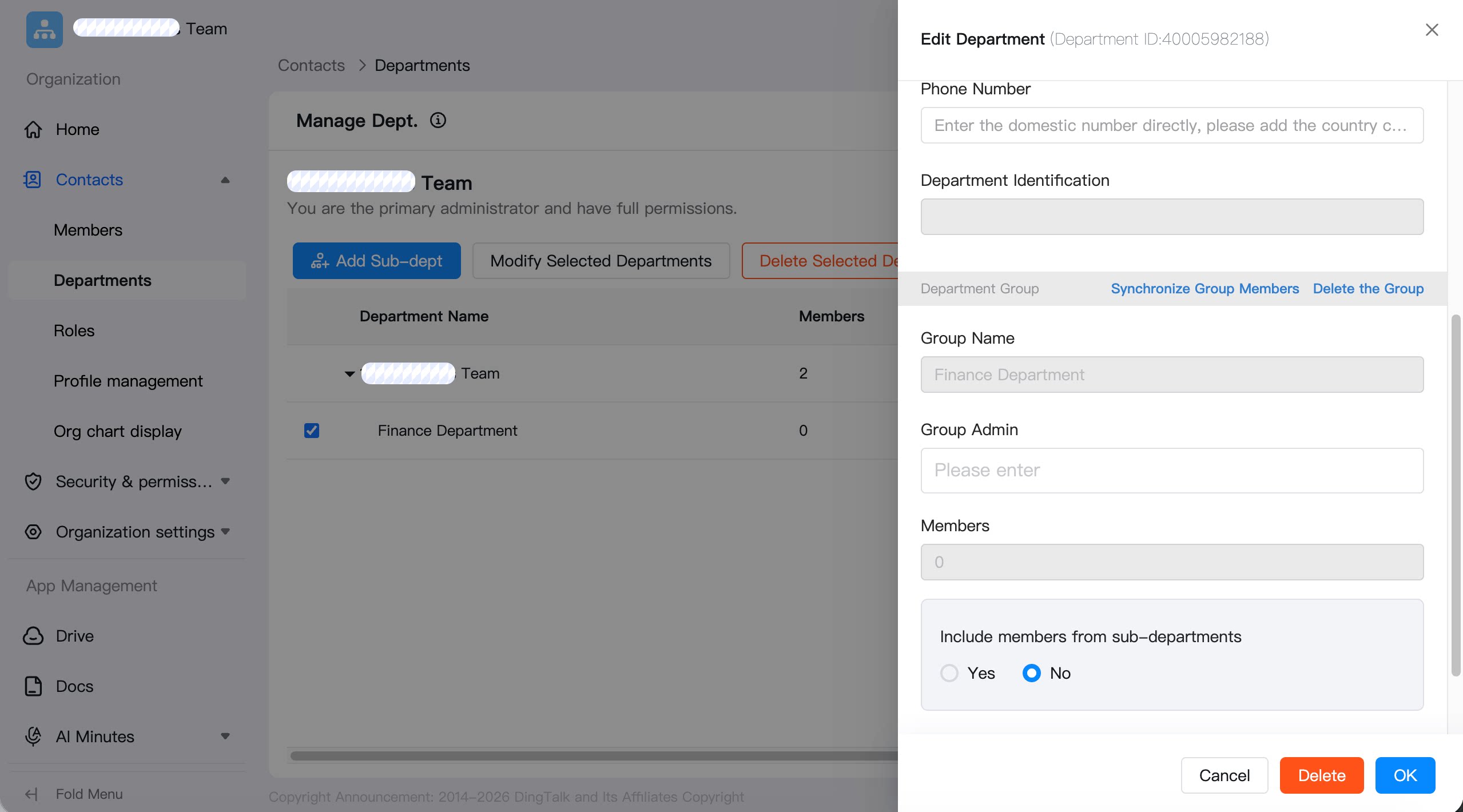The width and height of the screenshot is (1463, 812).
Task: Select Yes for including sub-department members
Action: pos(949,673)
